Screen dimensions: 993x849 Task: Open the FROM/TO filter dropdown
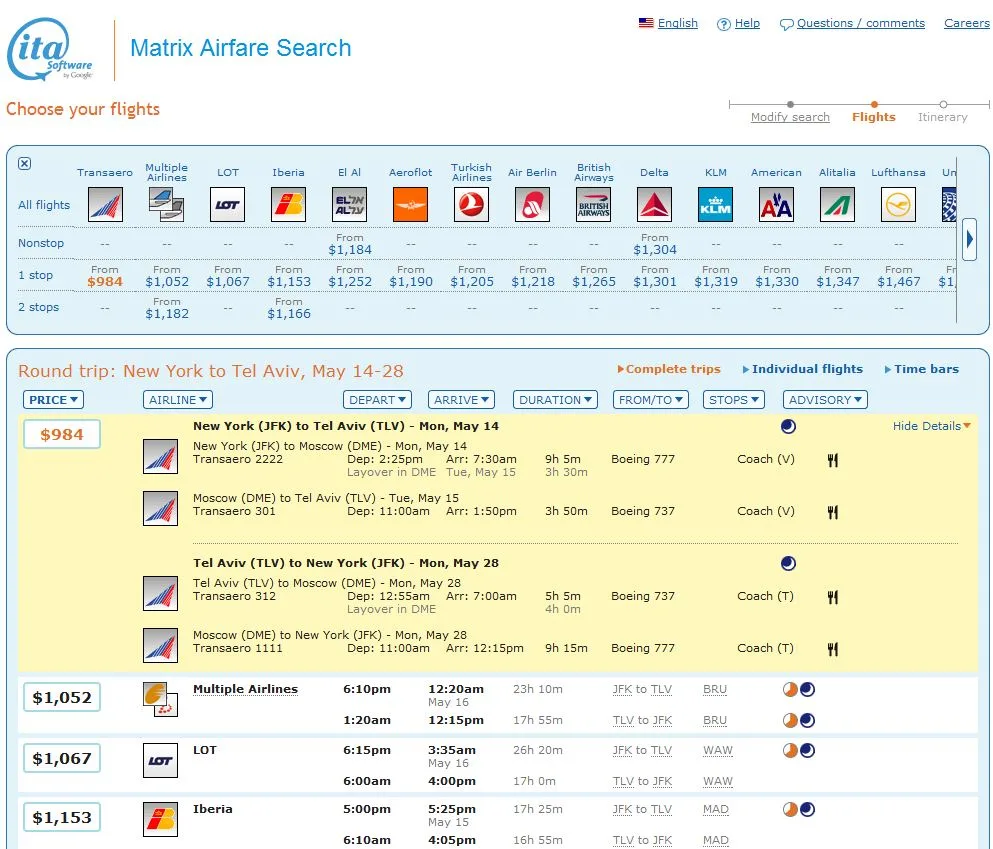(x=650, y=400)
